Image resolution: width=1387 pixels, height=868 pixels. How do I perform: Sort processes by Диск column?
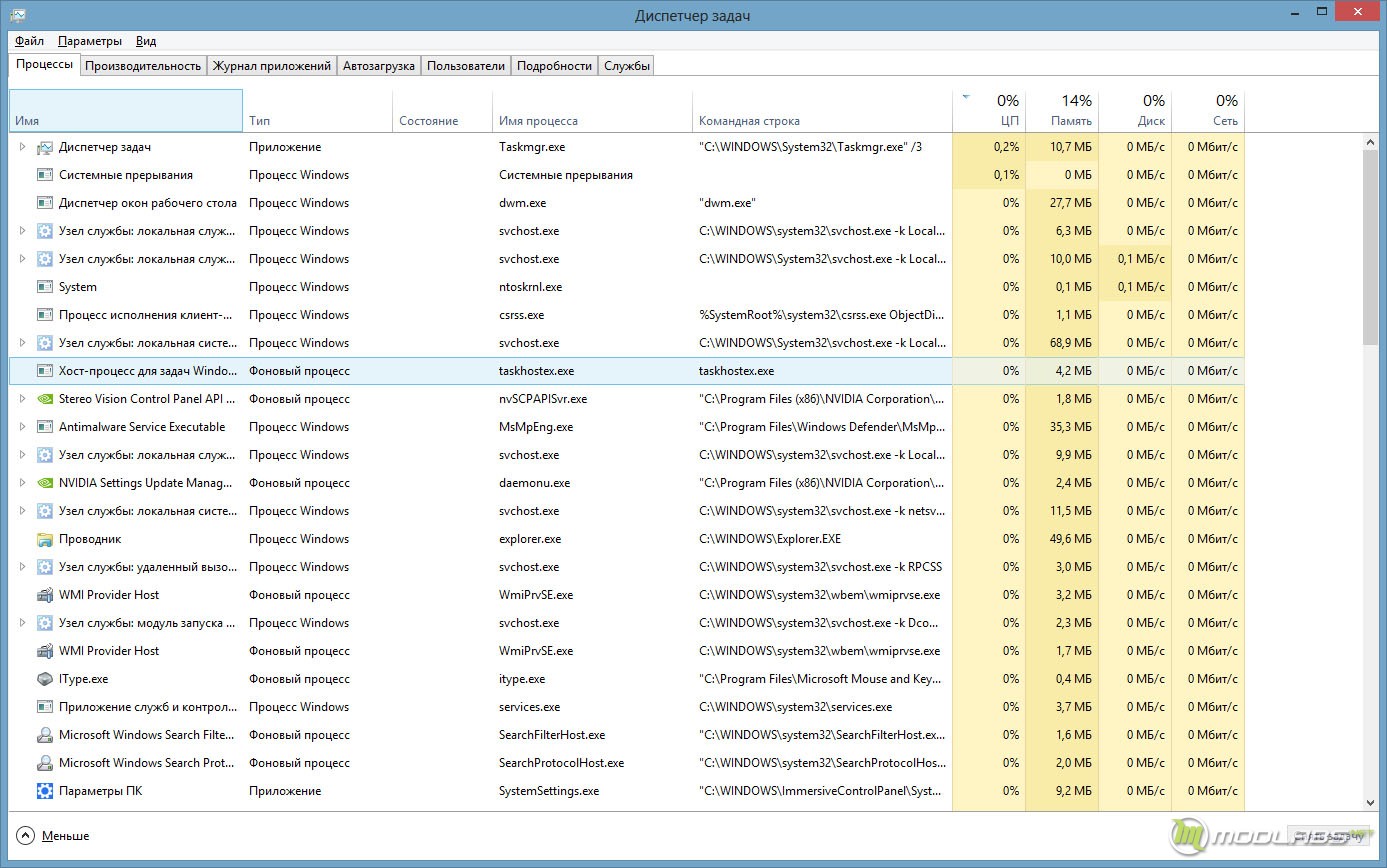[x=1135, y=111]
